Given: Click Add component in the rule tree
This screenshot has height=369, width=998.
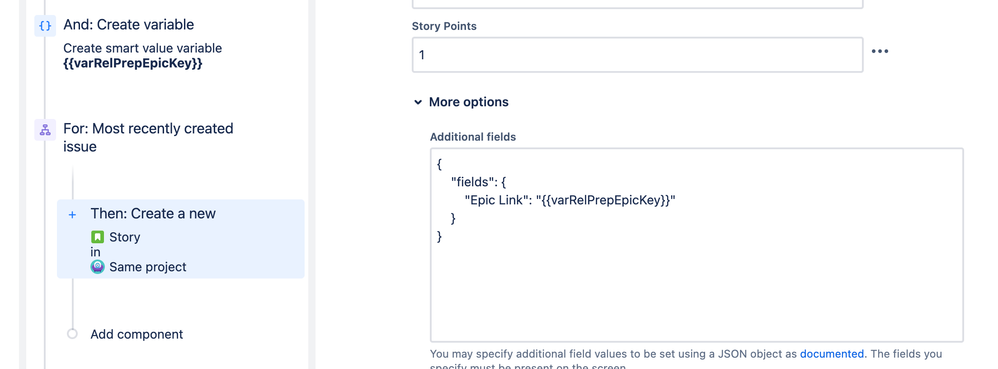Looking at the screenshot, I should click(136, 334).
